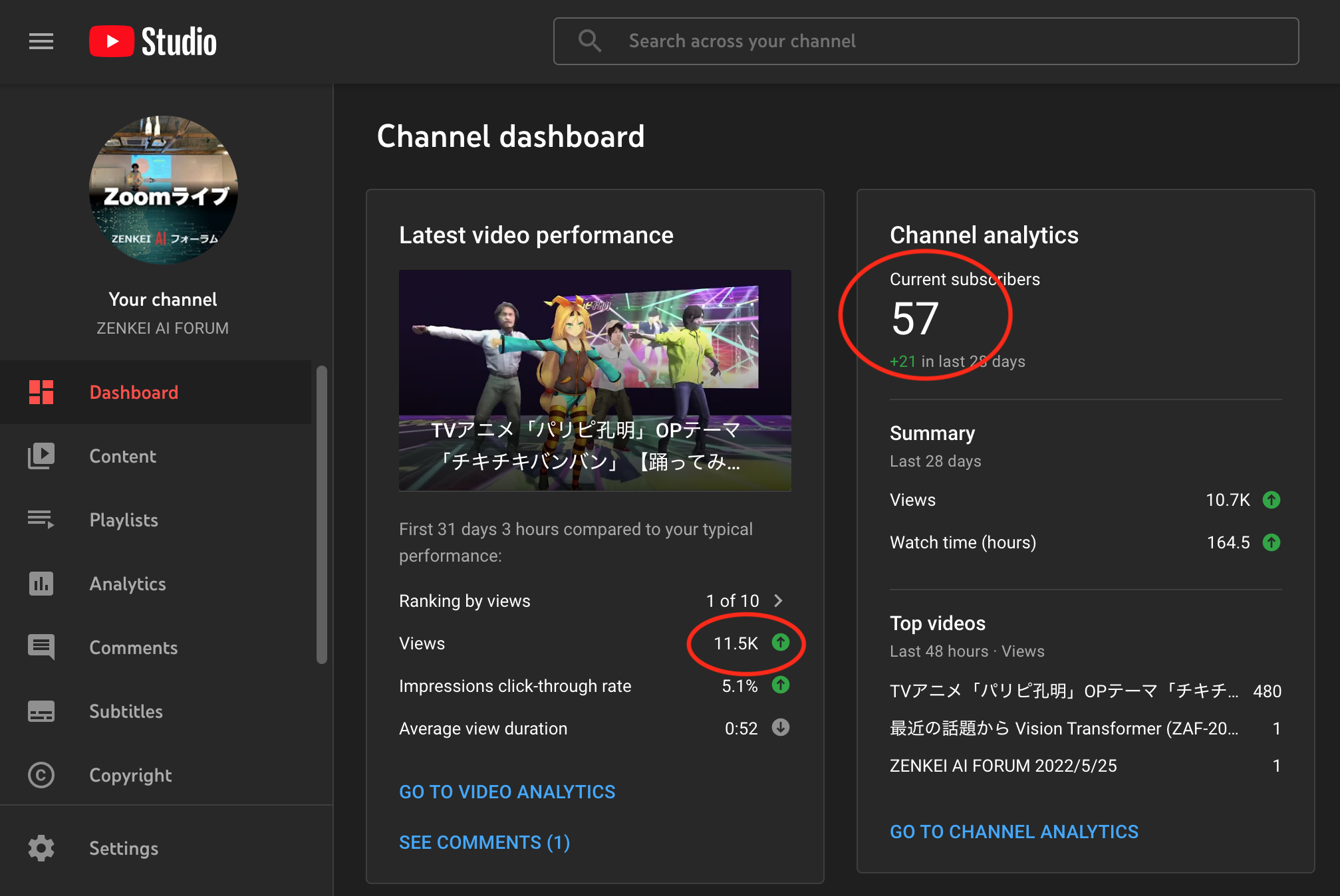Expand Ranking by views chevron arrow
1340x896 pixels.
pyautogui.click(x=779, y=601)
